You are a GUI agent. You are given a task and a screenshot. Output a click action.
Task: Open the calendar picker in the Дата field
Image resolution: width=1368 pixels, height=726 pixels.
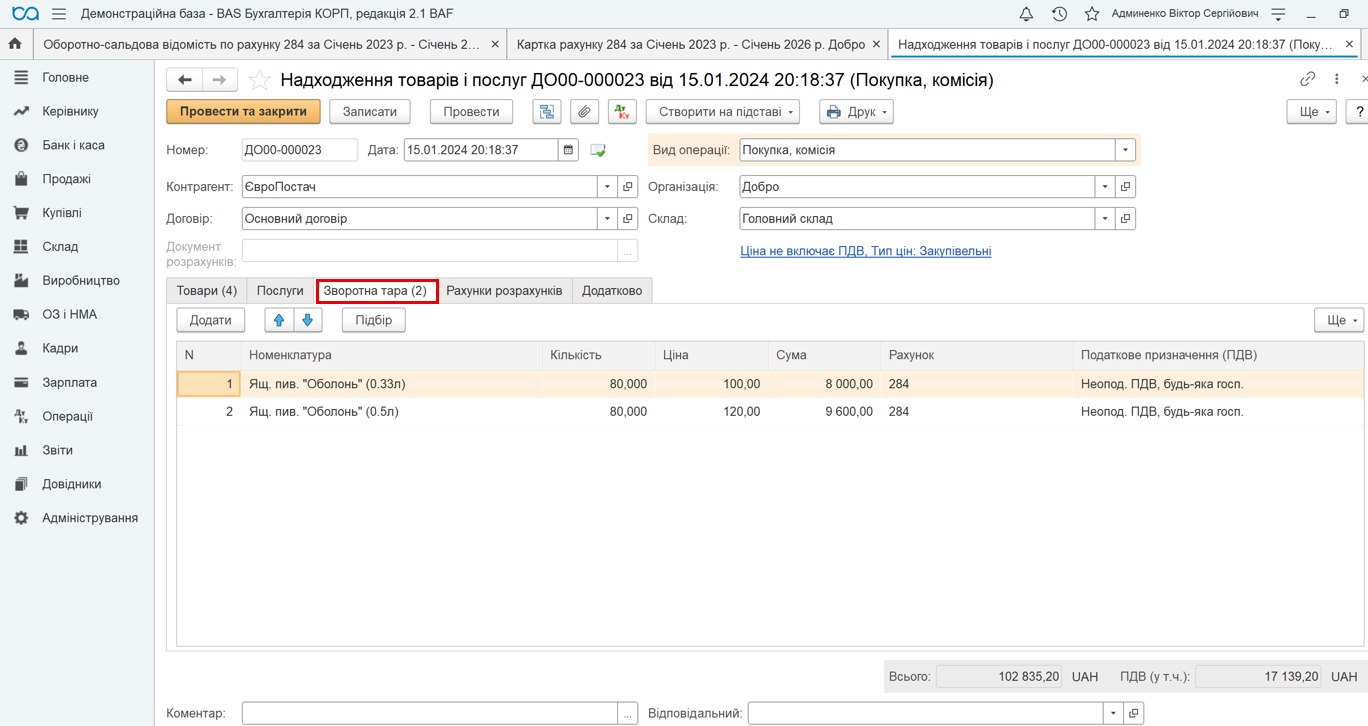(568, 150)
